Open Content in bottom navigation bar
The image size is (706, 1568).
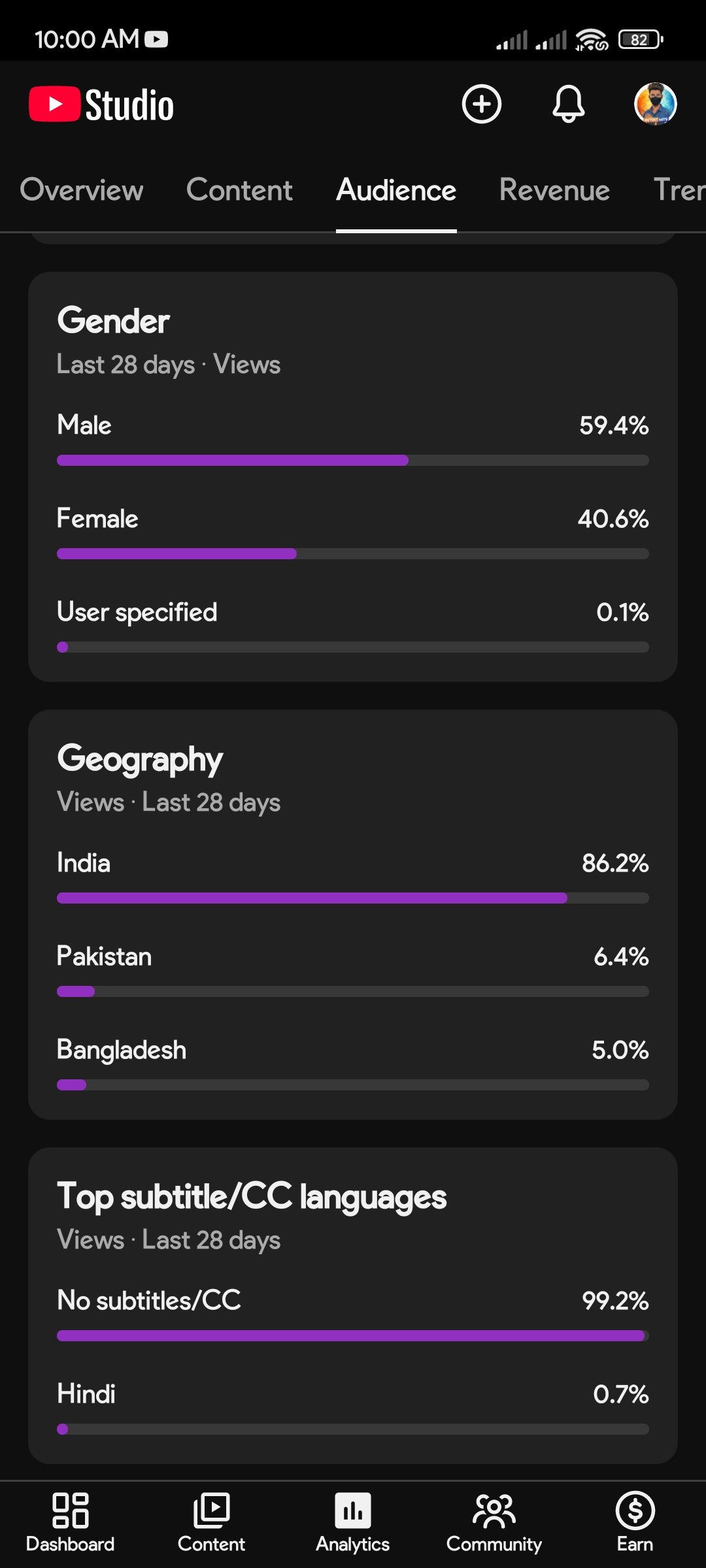click(x=211, y=1522)
